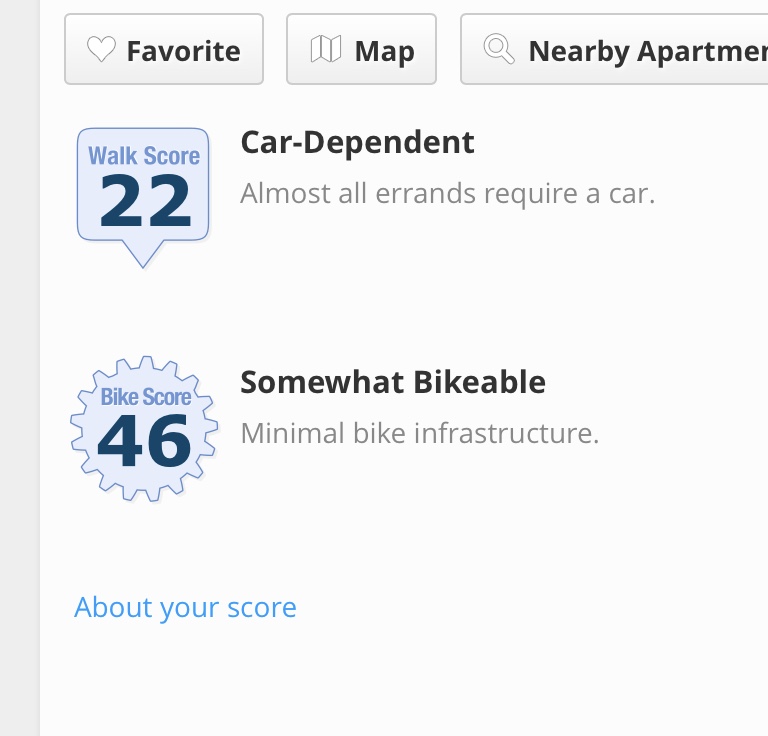Click the number 46 in bike badge
The image size is (768, 736).
coord(144,441)
